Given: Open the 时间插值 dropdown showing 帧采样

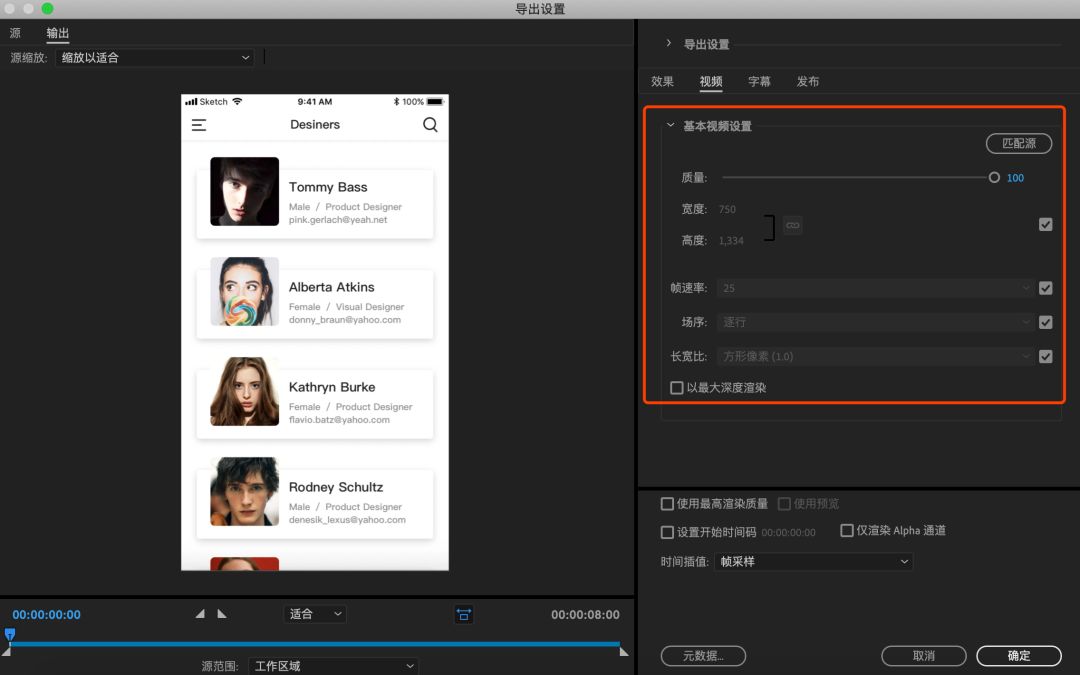Looking at the screenshot, I should [812, 561].
